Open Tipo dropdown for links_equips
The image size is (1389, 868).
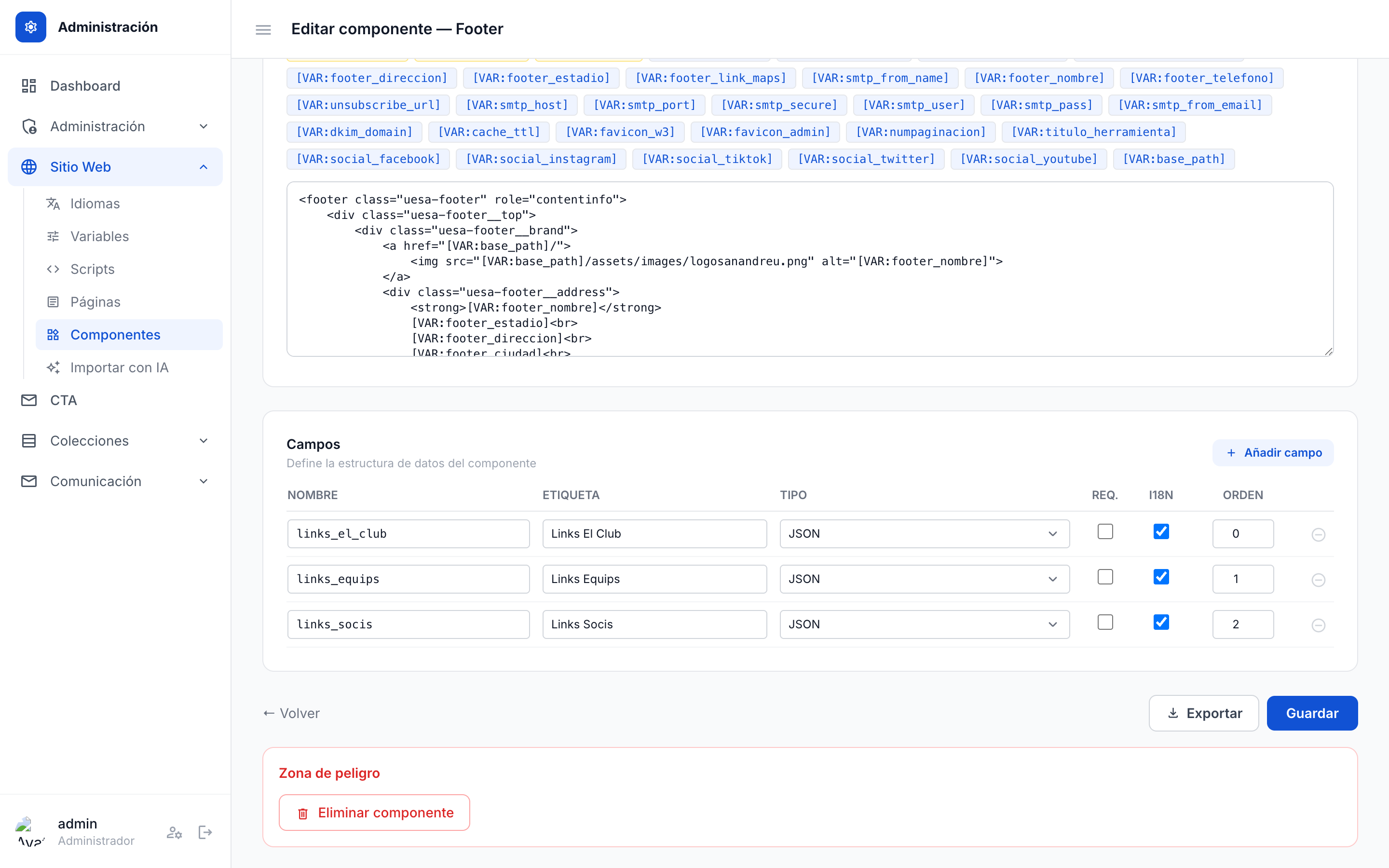tap(924, 579)
